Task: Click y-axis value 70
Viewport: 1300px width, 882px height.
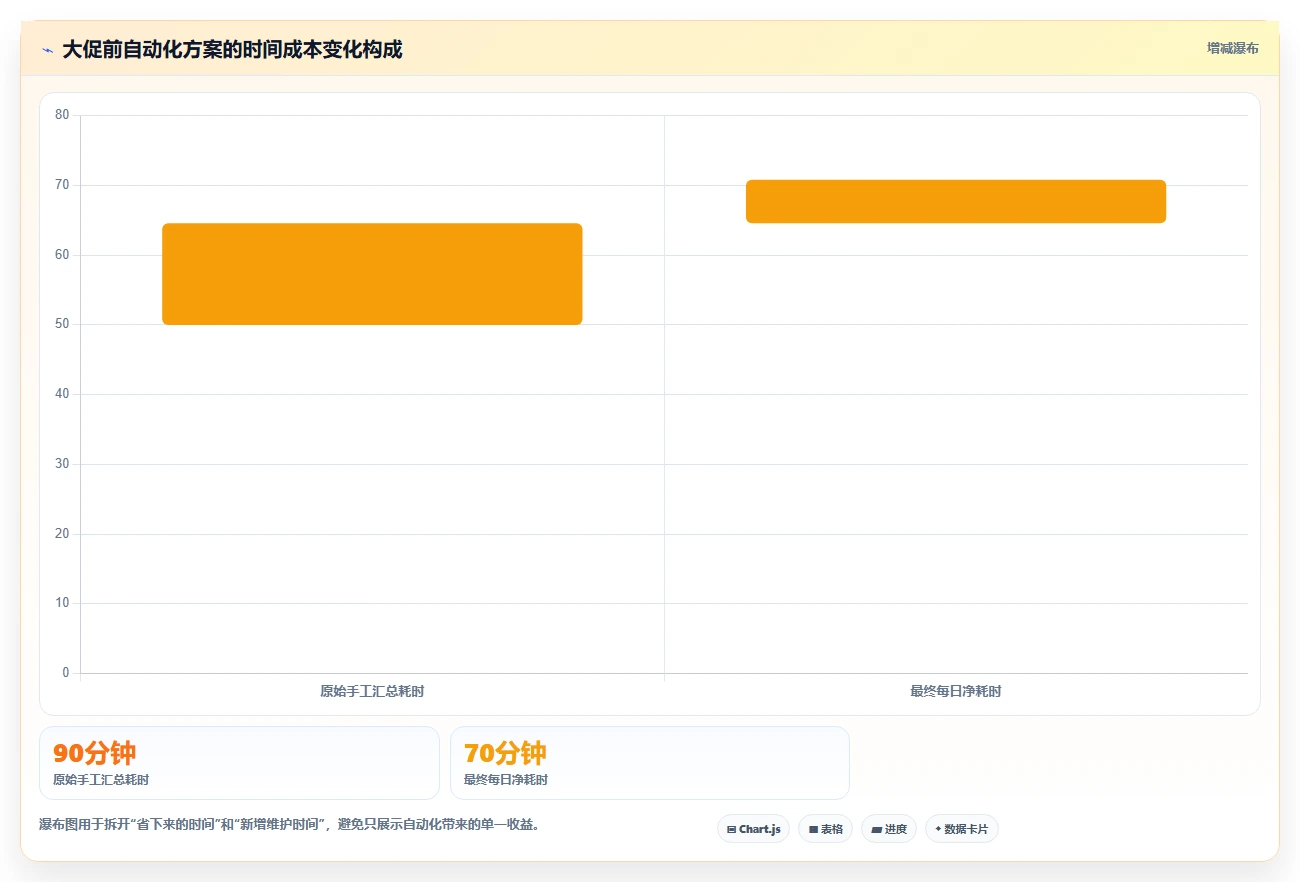Action: click(62, 185)
